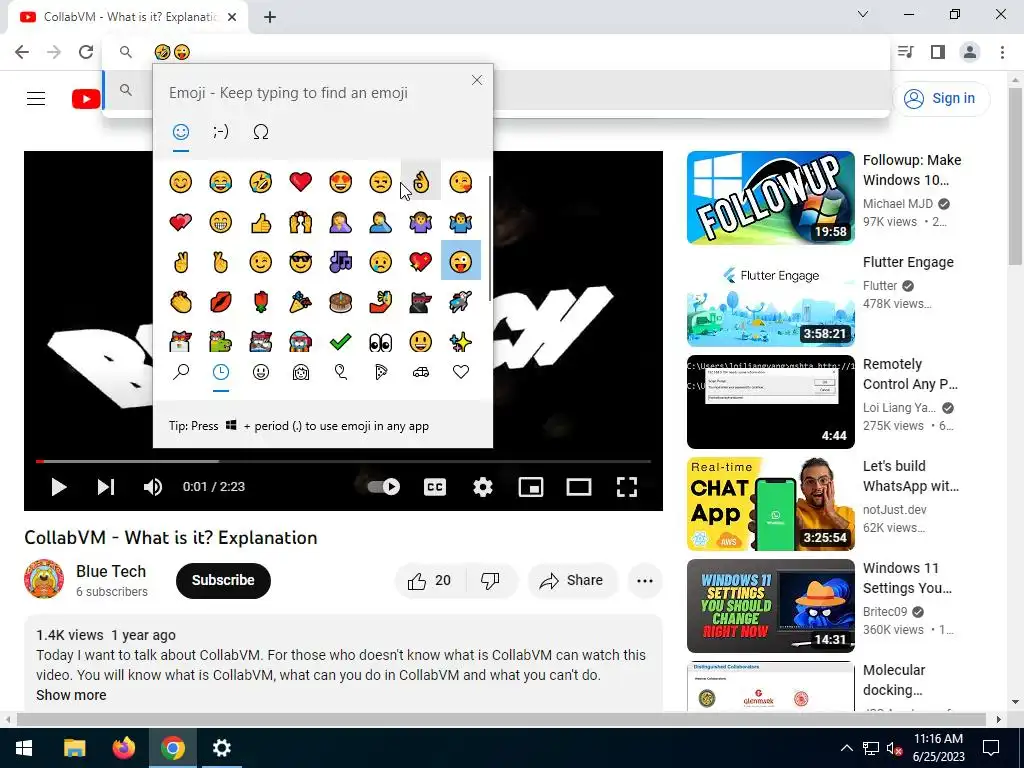
Task: Select the crying face emoji
Action: coord(381,262)
